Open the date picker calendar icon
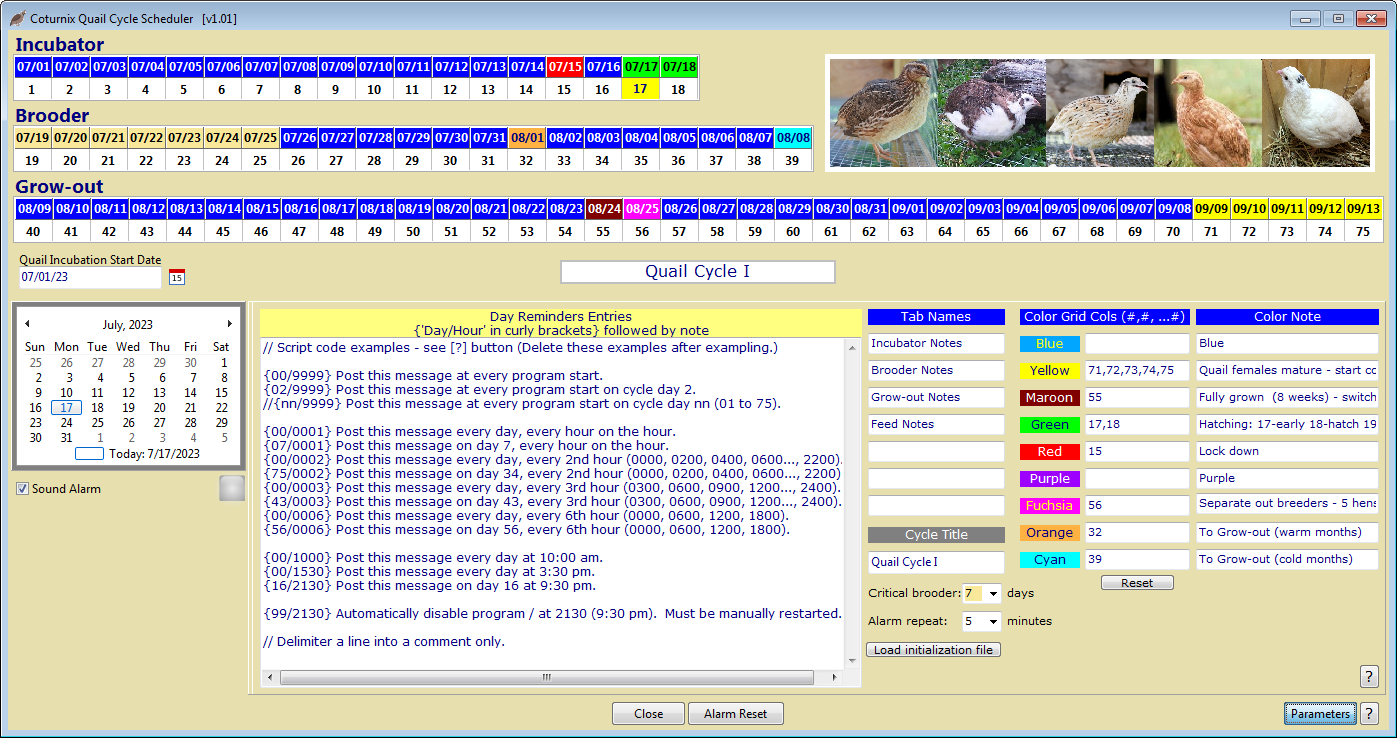 tap(176, 277)
